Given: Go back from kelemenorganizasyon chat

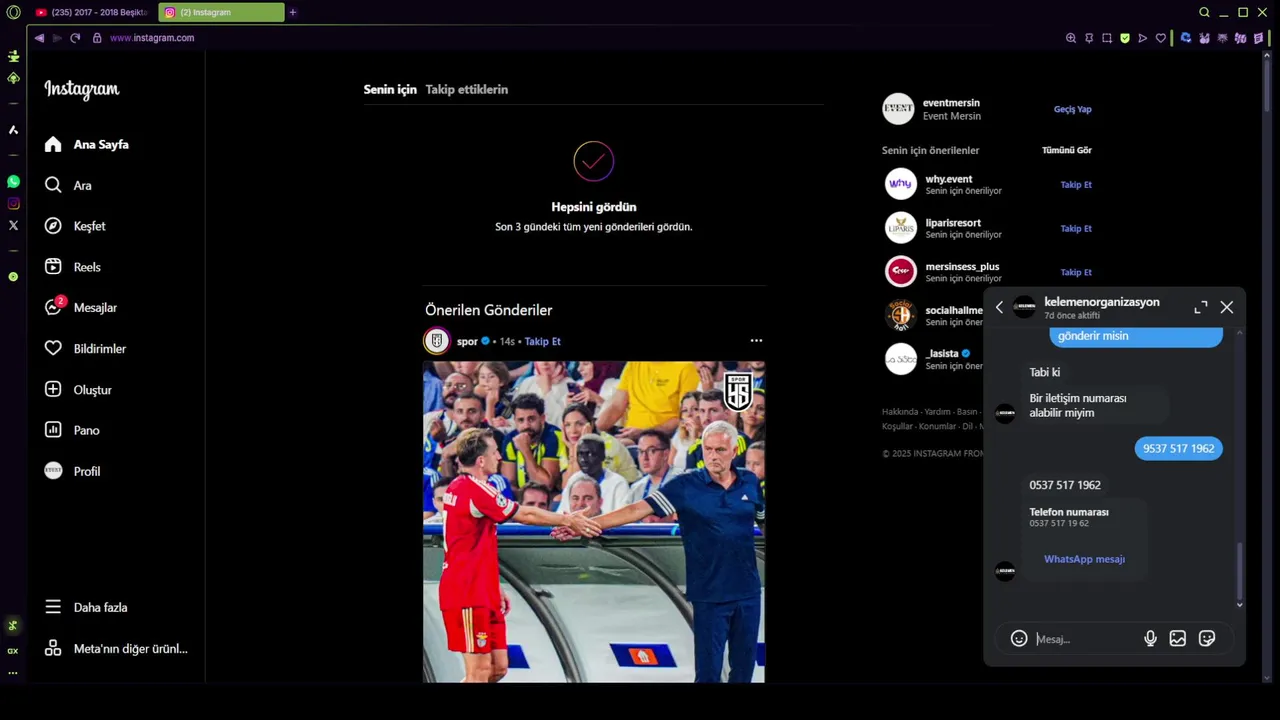Looking at the screenshot, I should (999, 307).
